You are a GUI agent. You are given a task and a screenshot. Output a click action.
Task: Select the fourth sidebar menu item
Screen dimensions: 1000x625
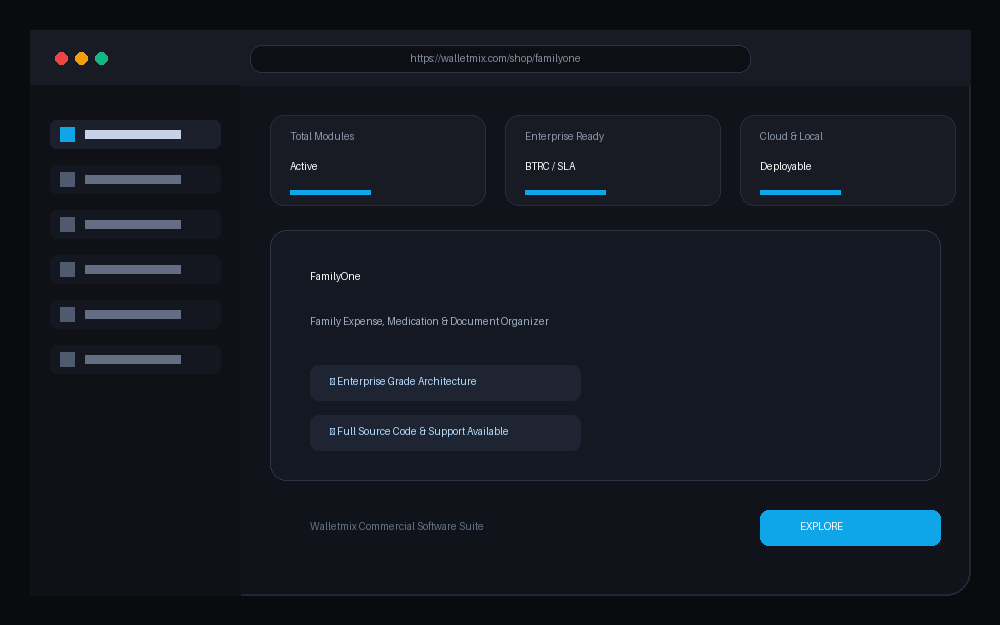pyautogui.click(x=135, y=270)
